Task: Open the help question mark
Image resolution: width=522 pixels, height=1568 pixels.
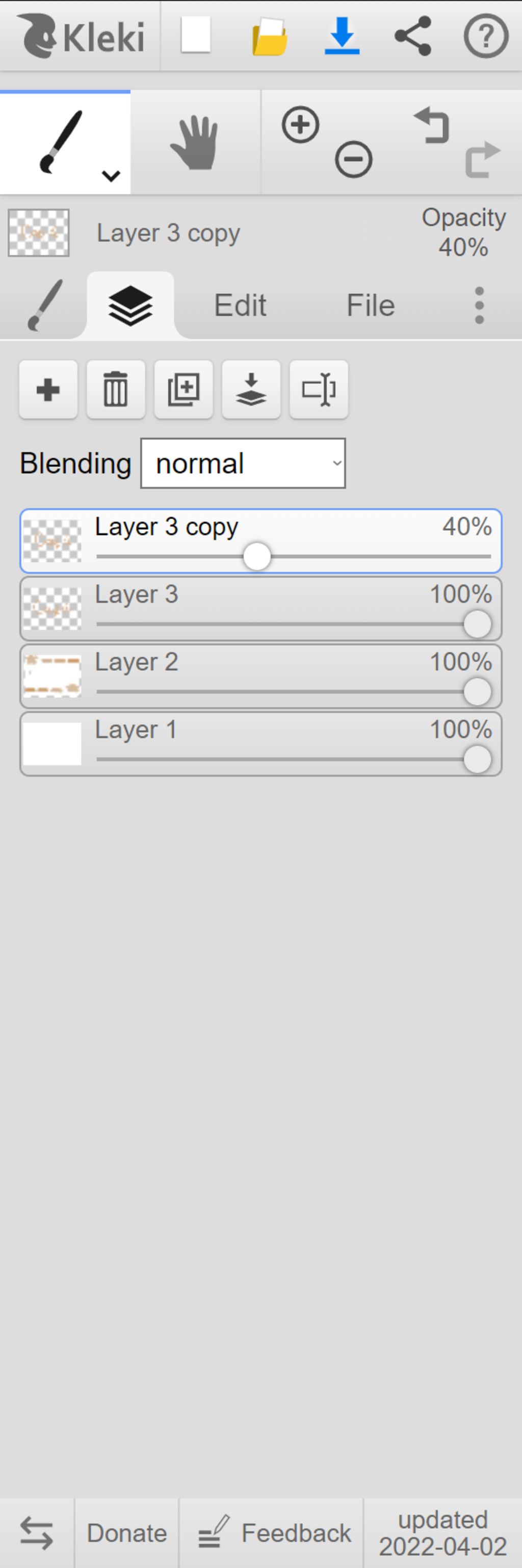Action: click(486, 37)
